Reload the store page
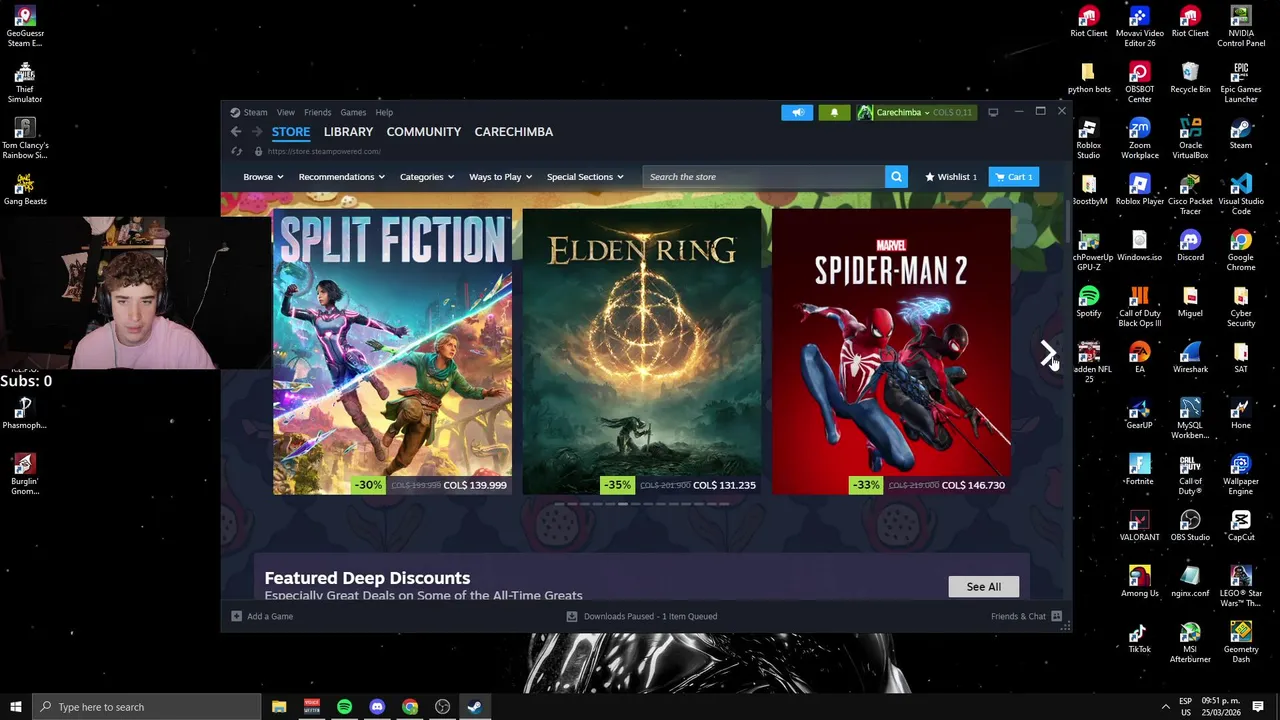This screenshot has width=1280, height=720. click(x=237, y=151)
